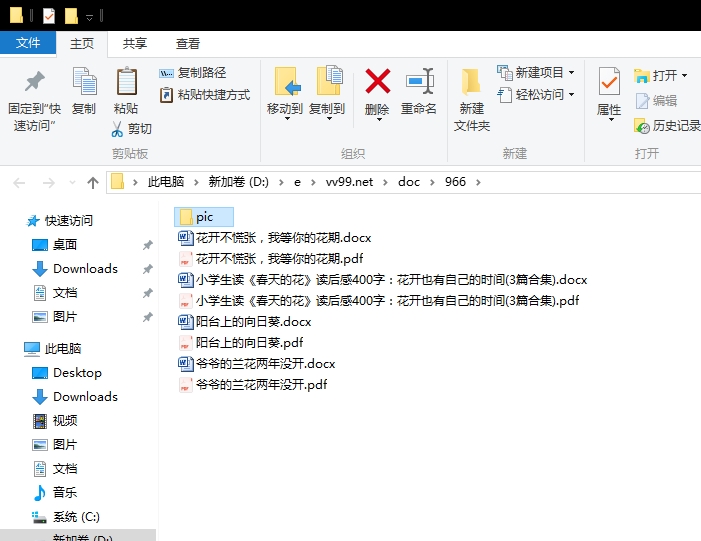Click the red Delete X icon
The image size is (701, 541).
click(x=378, y=81)
